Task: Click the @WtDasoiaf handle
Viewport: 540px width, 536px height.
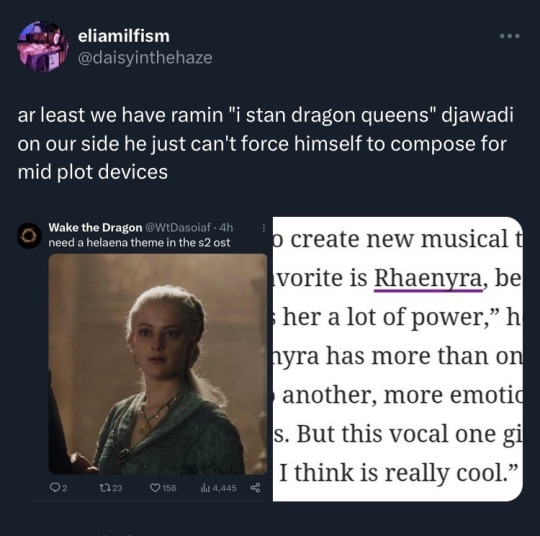Action: click(178, 227)
